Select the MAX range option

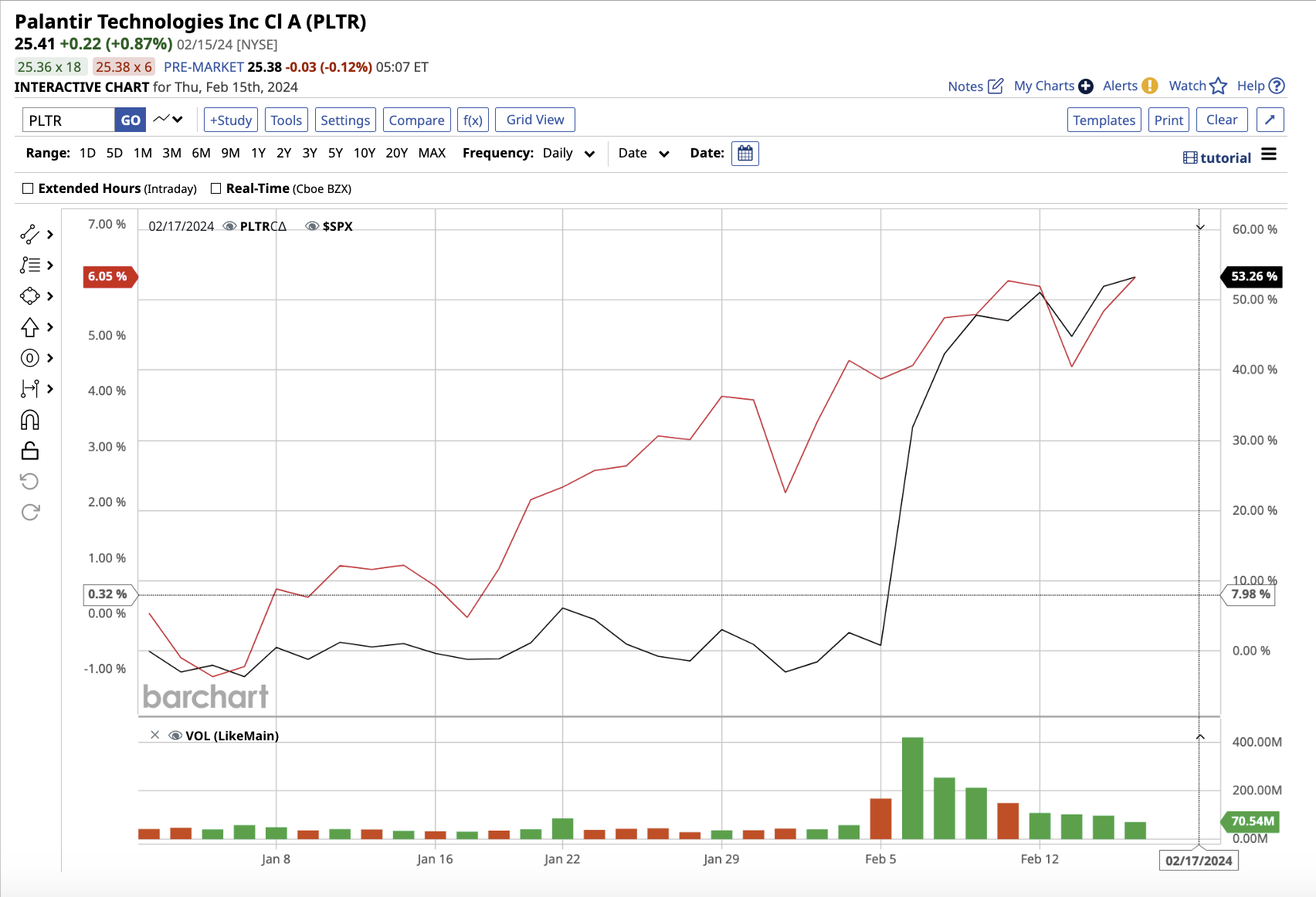[x=432, y=153]
